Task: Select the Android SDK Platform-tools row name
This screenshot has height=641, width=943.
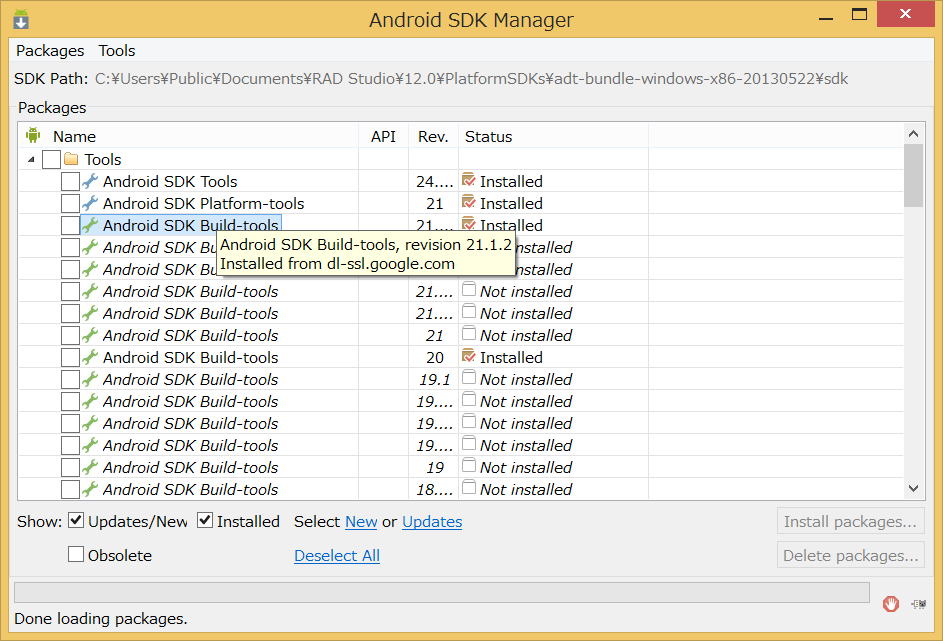Action: (x=203, y=203)
